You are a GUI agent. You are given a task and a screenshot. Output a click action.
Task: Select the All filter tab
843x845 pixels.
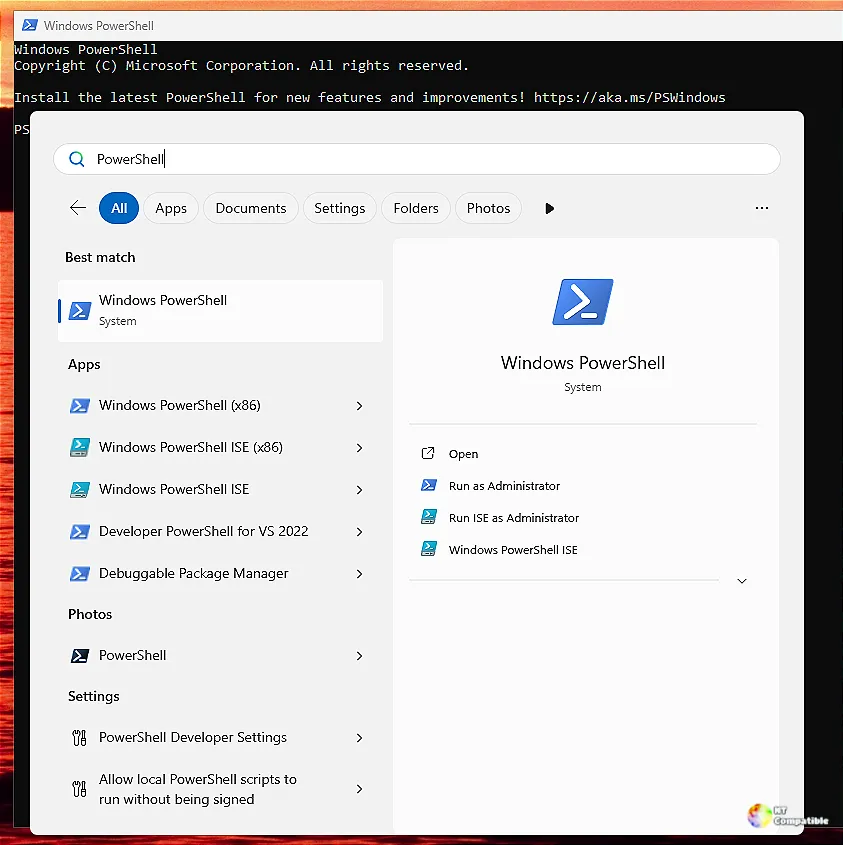click(119, 208)
